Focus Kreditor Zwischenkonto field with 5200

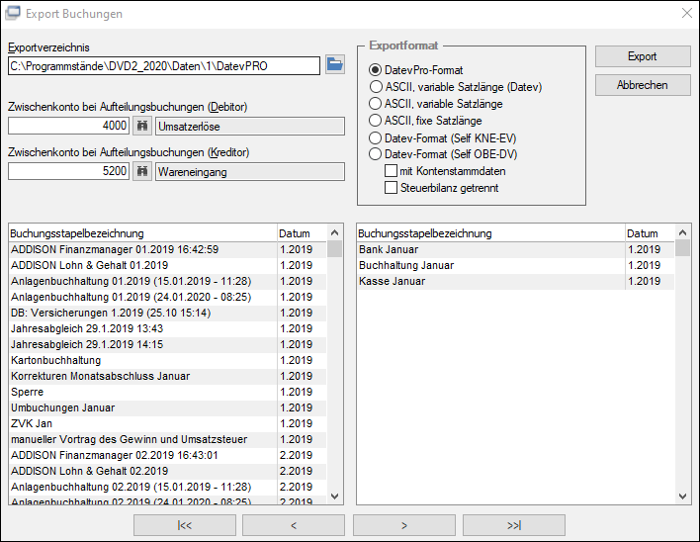(69, 171)
